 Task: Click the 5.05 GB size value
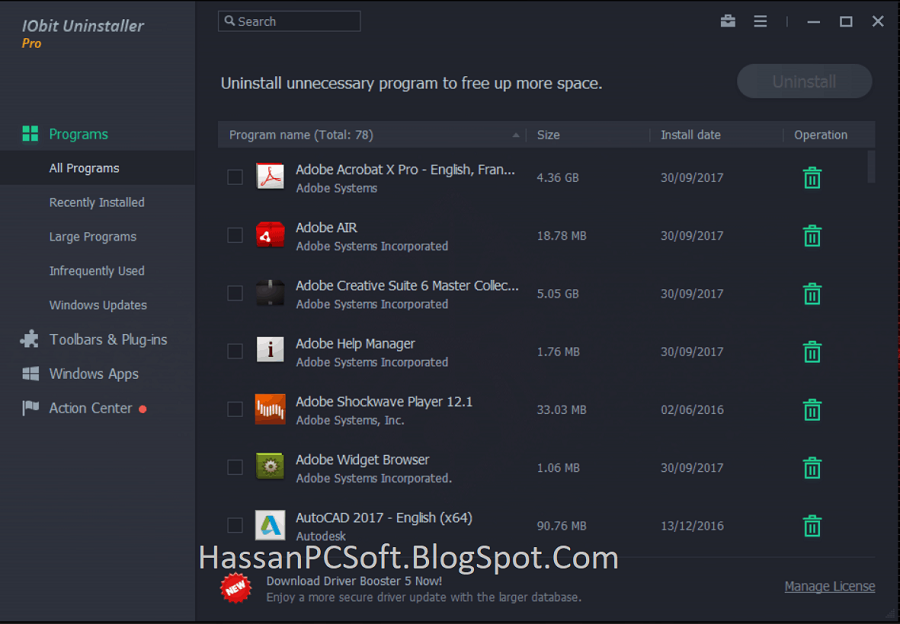tap(557, 294)
